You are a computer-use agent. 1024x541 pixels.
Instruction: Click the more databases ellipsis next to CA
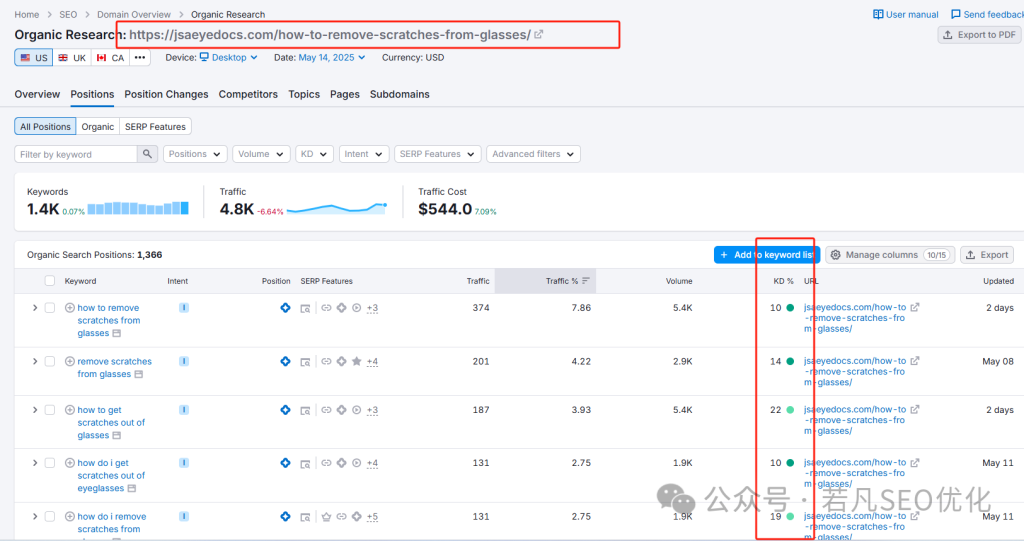[x=140, y=58]
